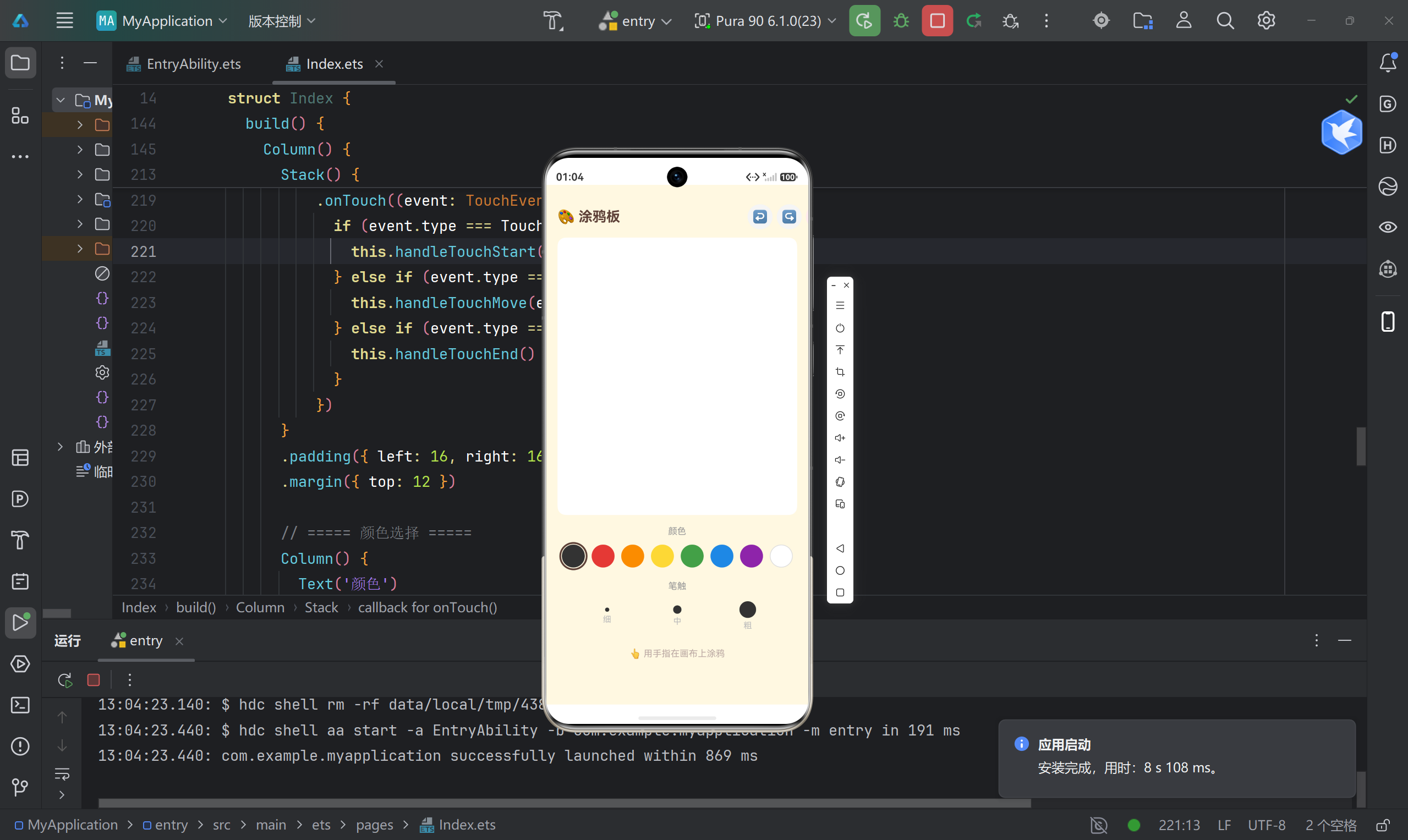Open the search magnifier in title bar
Viewport: 1408px width, 840px height.
pyautogui.click(x=1225, y=21)
